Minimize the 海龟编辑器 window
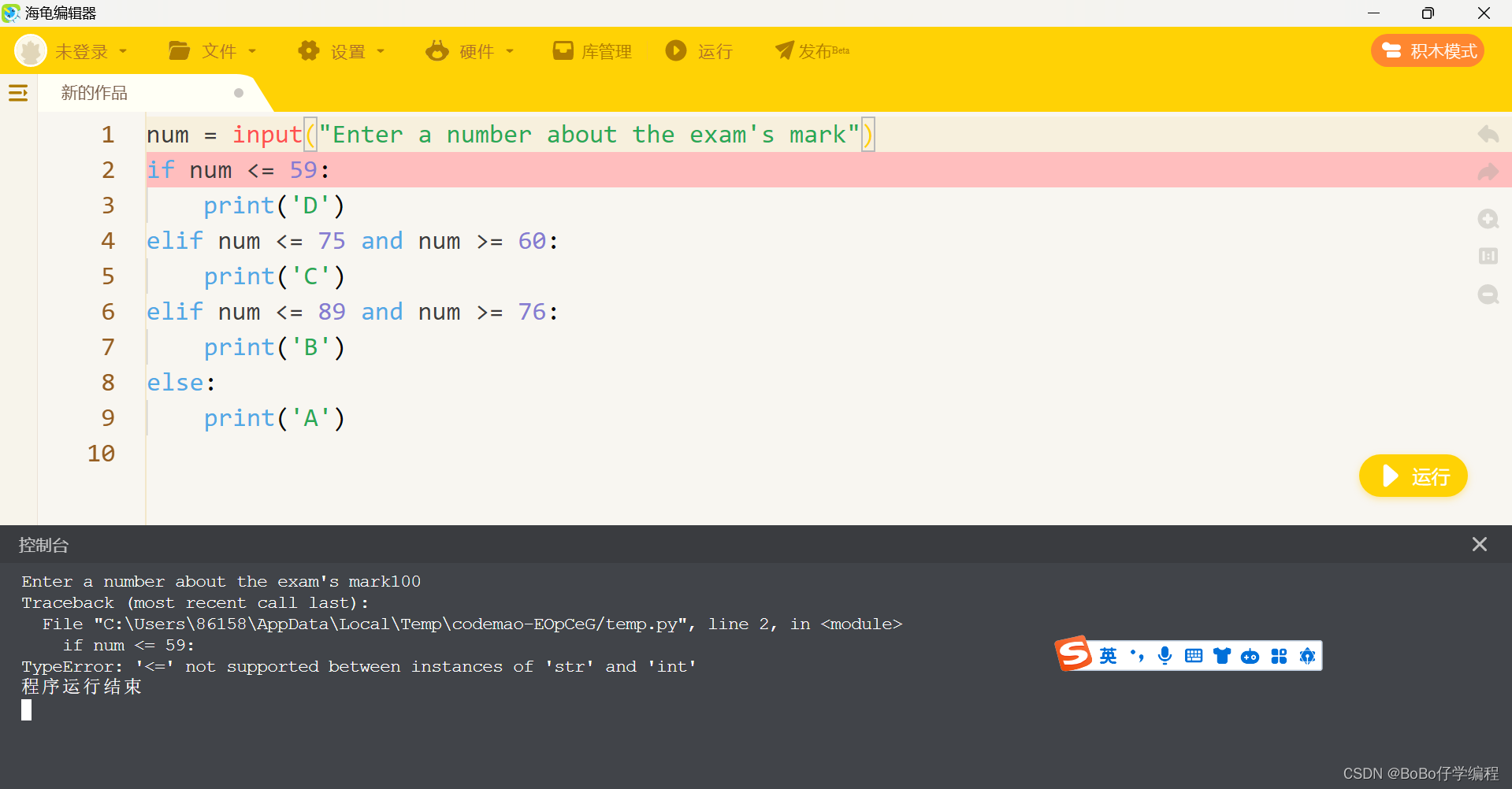Viewport: 1512px width, 789px height. (x=1373, y=13)
